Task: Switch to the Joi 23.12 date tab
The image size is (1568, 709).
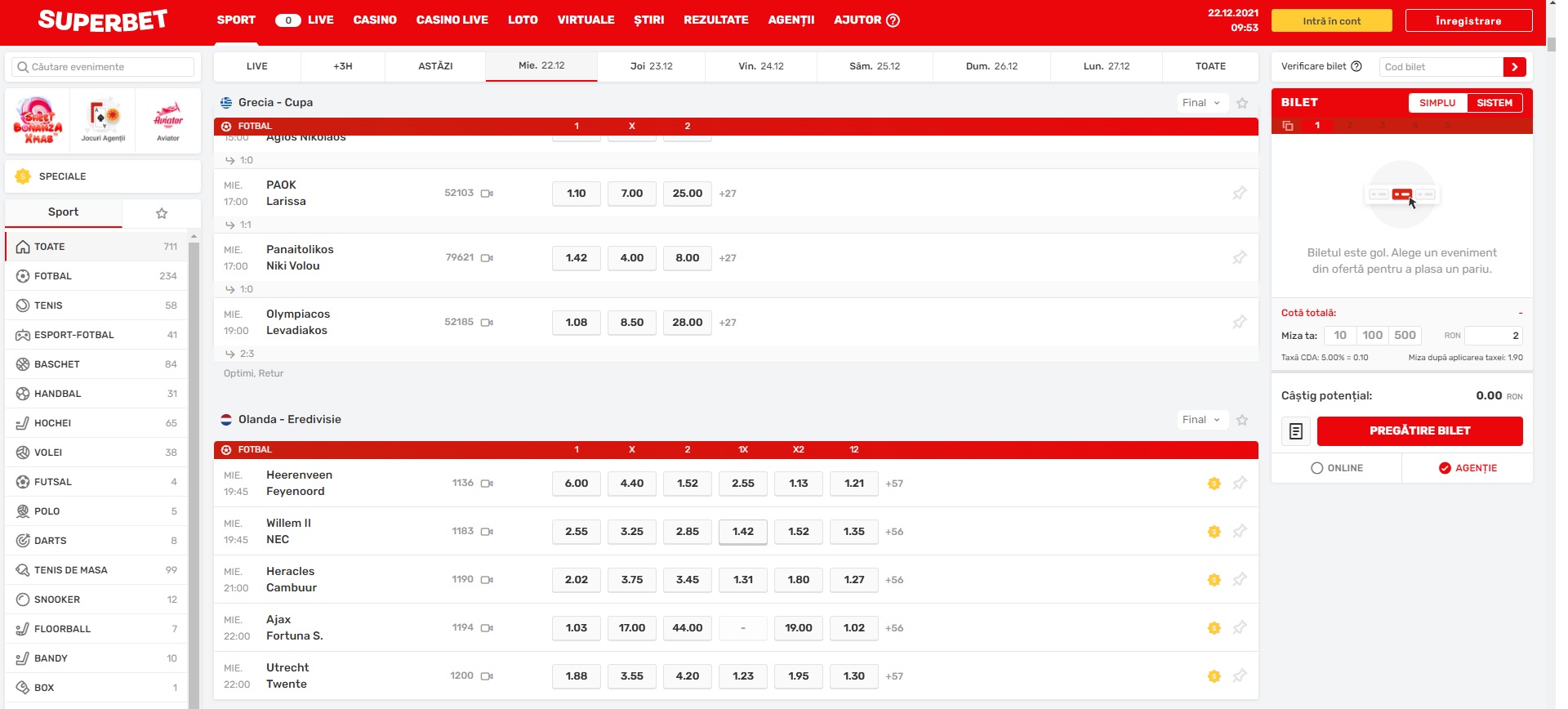Action: point(651,67)
